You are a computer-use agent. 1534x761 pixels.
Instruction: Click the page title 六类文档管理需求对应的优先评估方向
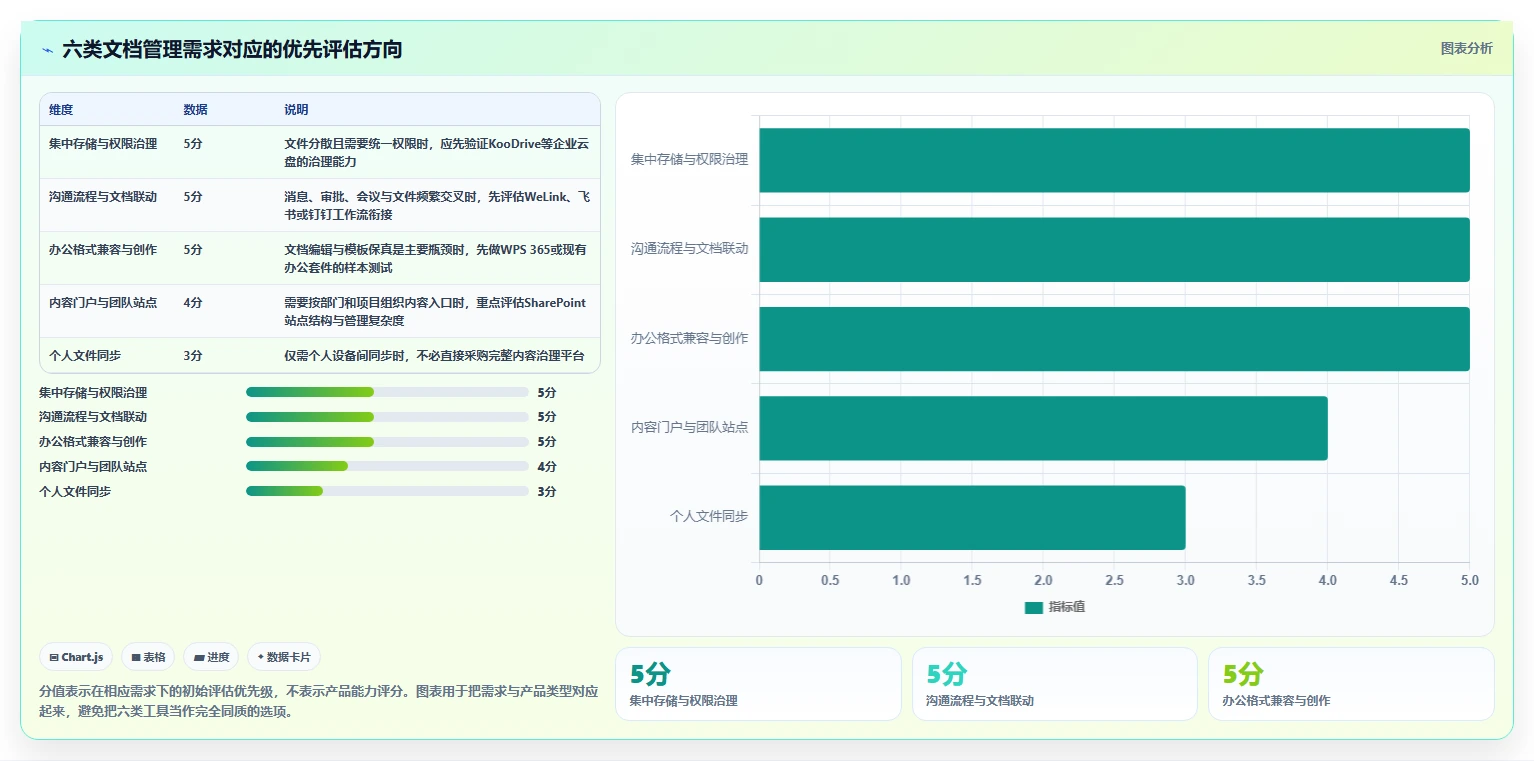[232, 50]
